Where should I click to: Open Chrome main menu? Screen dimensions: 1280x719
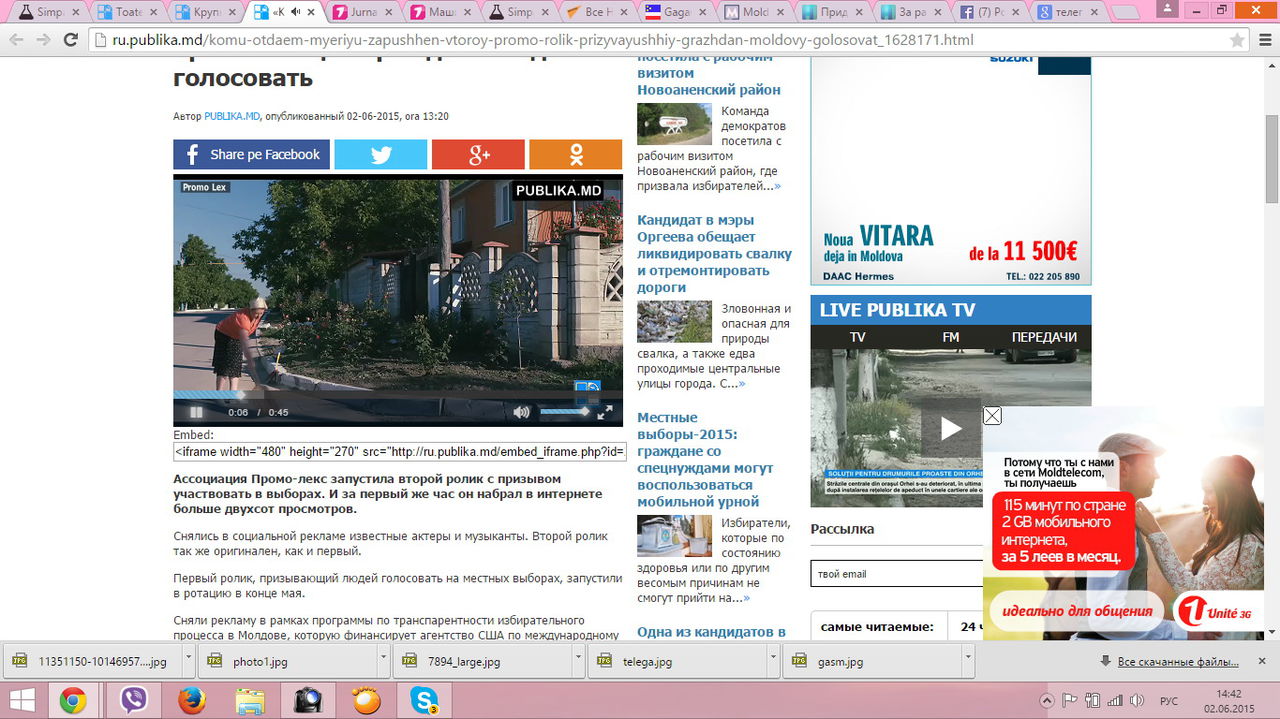coord(1263,40)
